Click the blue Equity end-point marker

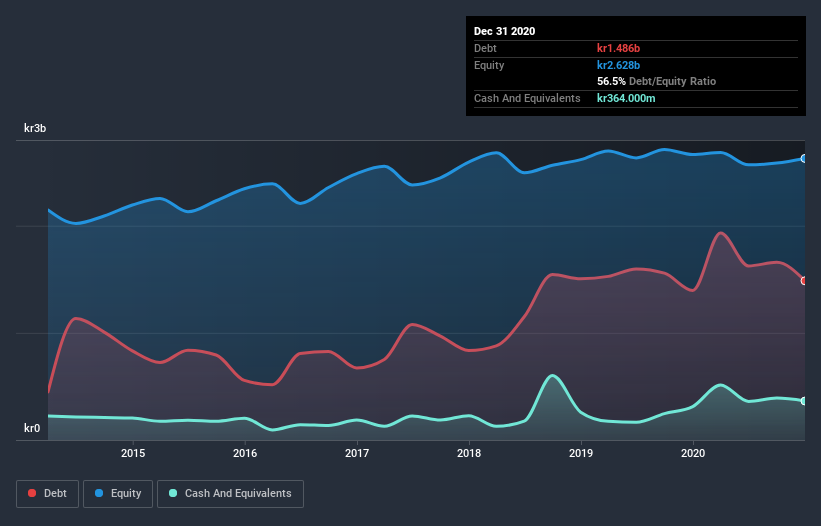(x=804, y=159)
